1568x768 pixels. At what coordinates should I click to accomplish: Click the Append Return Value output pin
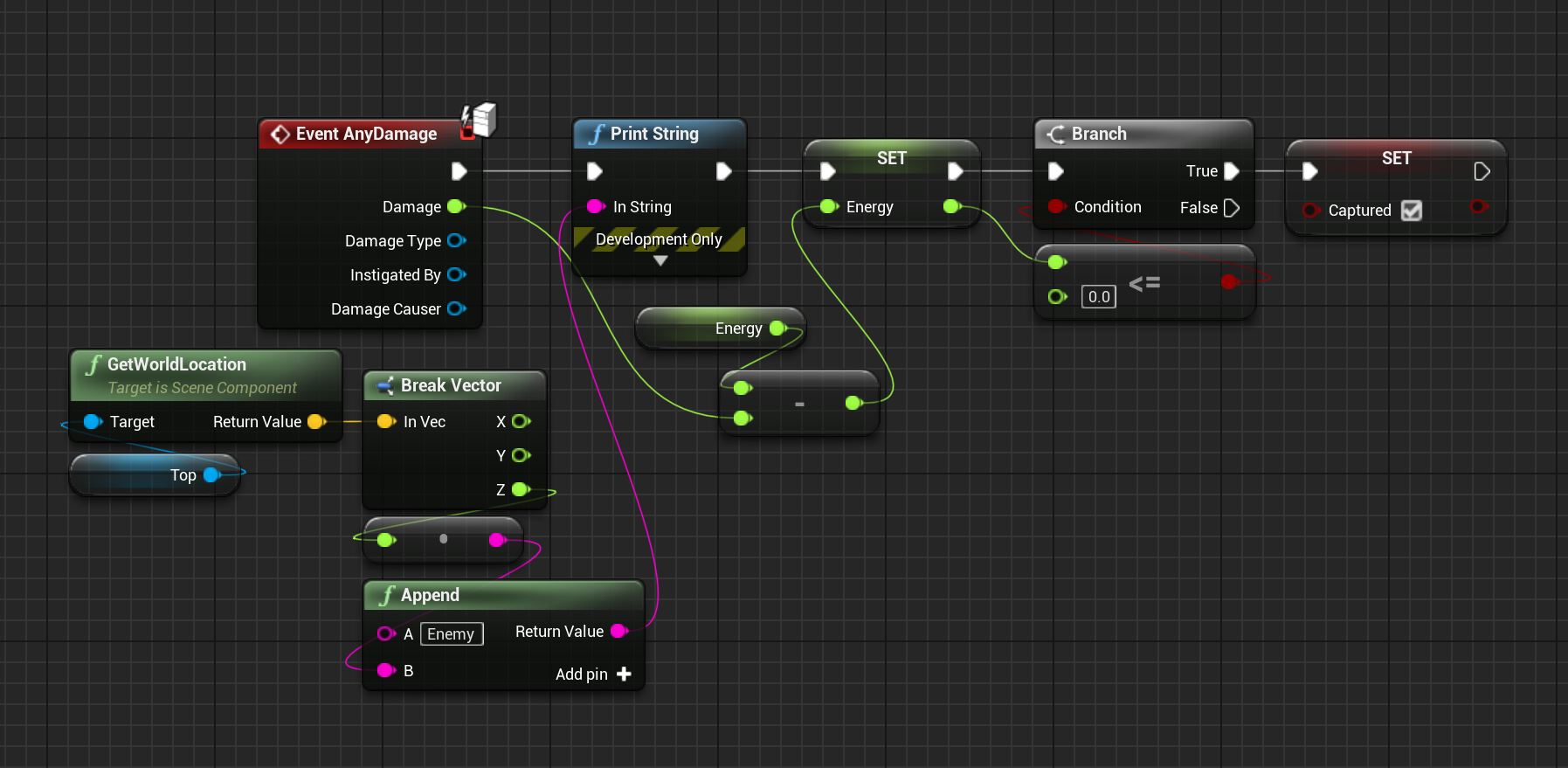pos(620,631)
